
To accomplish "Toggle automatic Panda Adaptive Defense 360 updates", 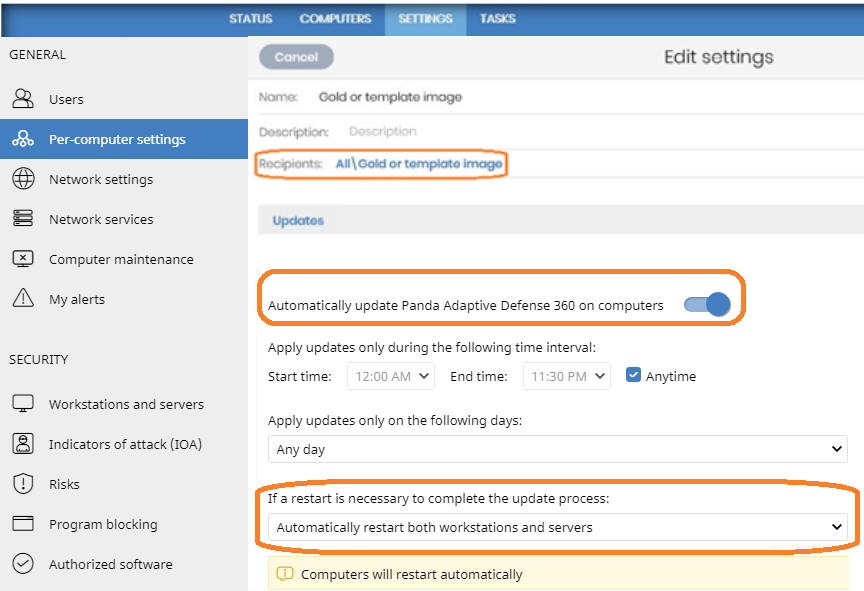I will 707,305.
